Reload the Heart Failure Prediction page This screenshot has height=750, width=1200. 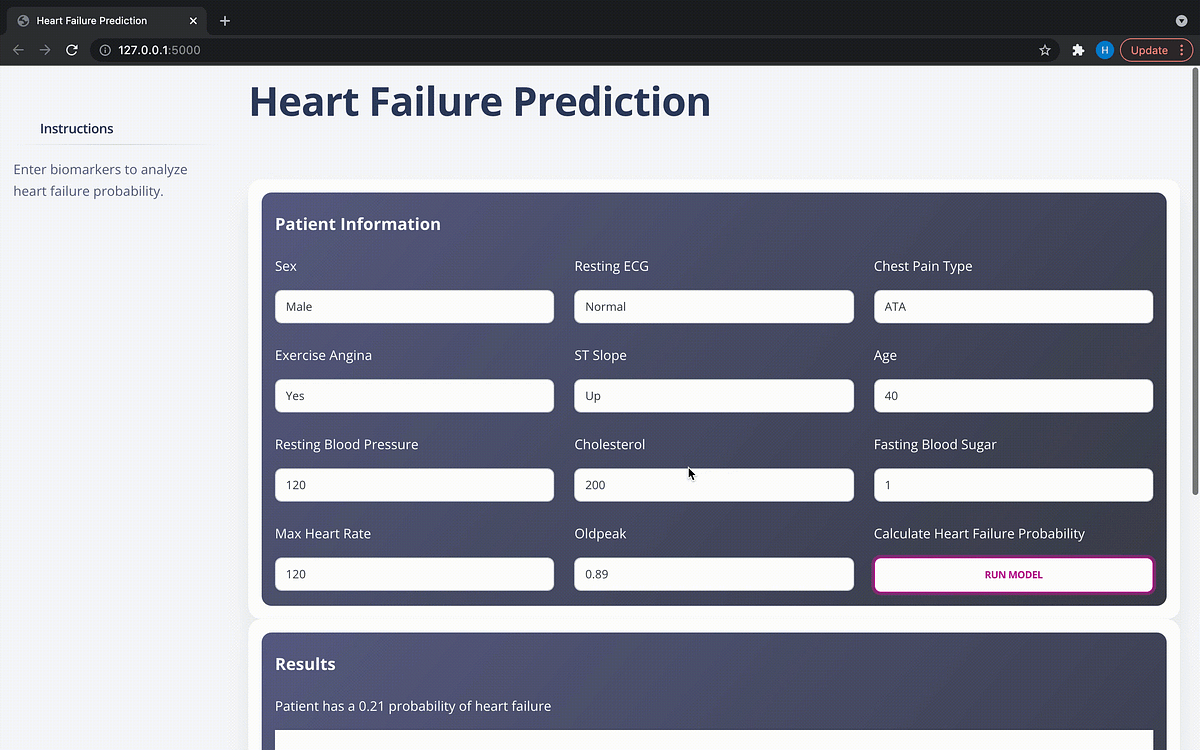(71, 49)
